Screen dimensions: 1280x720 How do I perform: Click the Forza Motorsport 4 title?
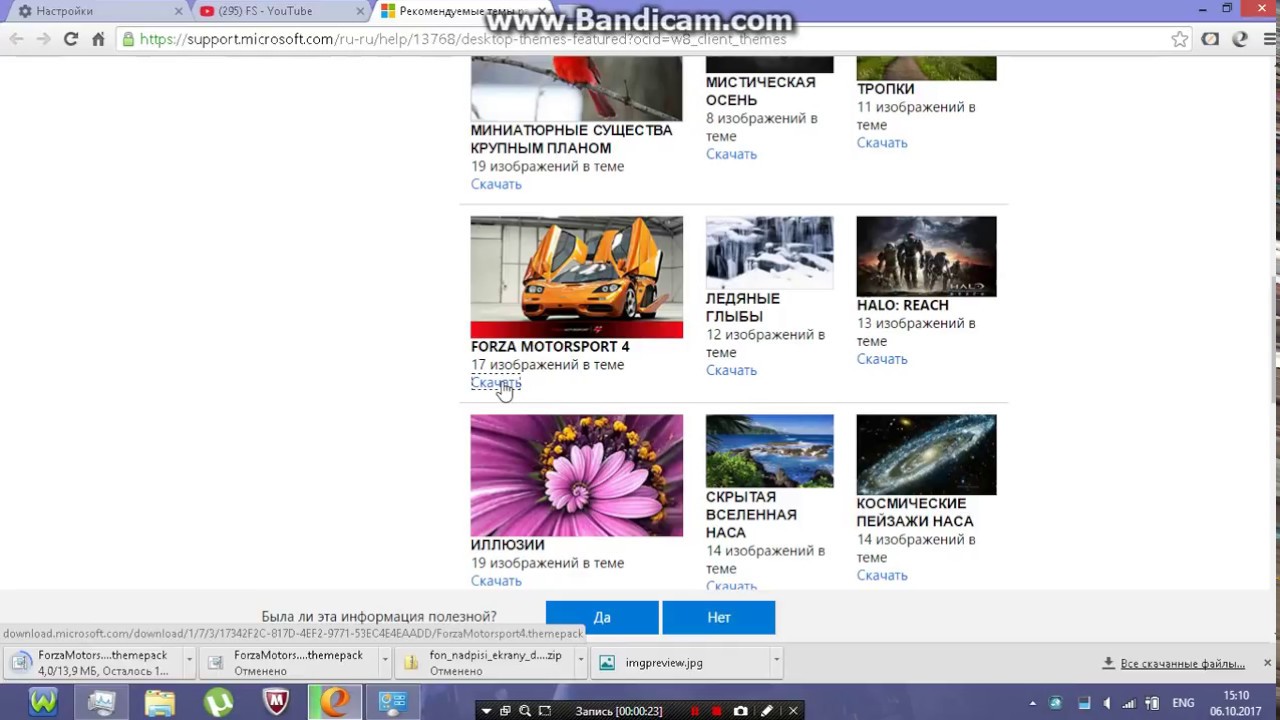coord(550,347)
